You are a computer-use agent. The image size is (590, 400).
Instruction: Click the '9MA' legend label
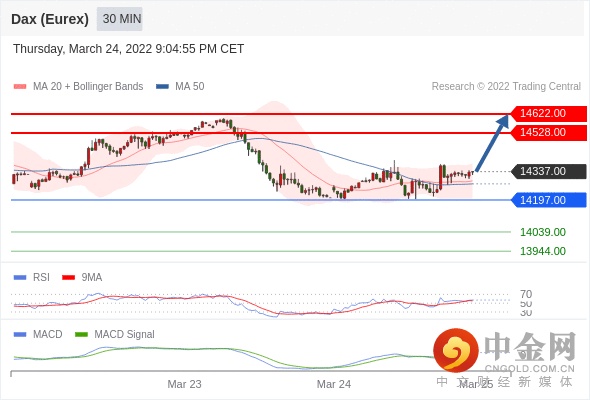pyautogui.click(x=92, y=278)
